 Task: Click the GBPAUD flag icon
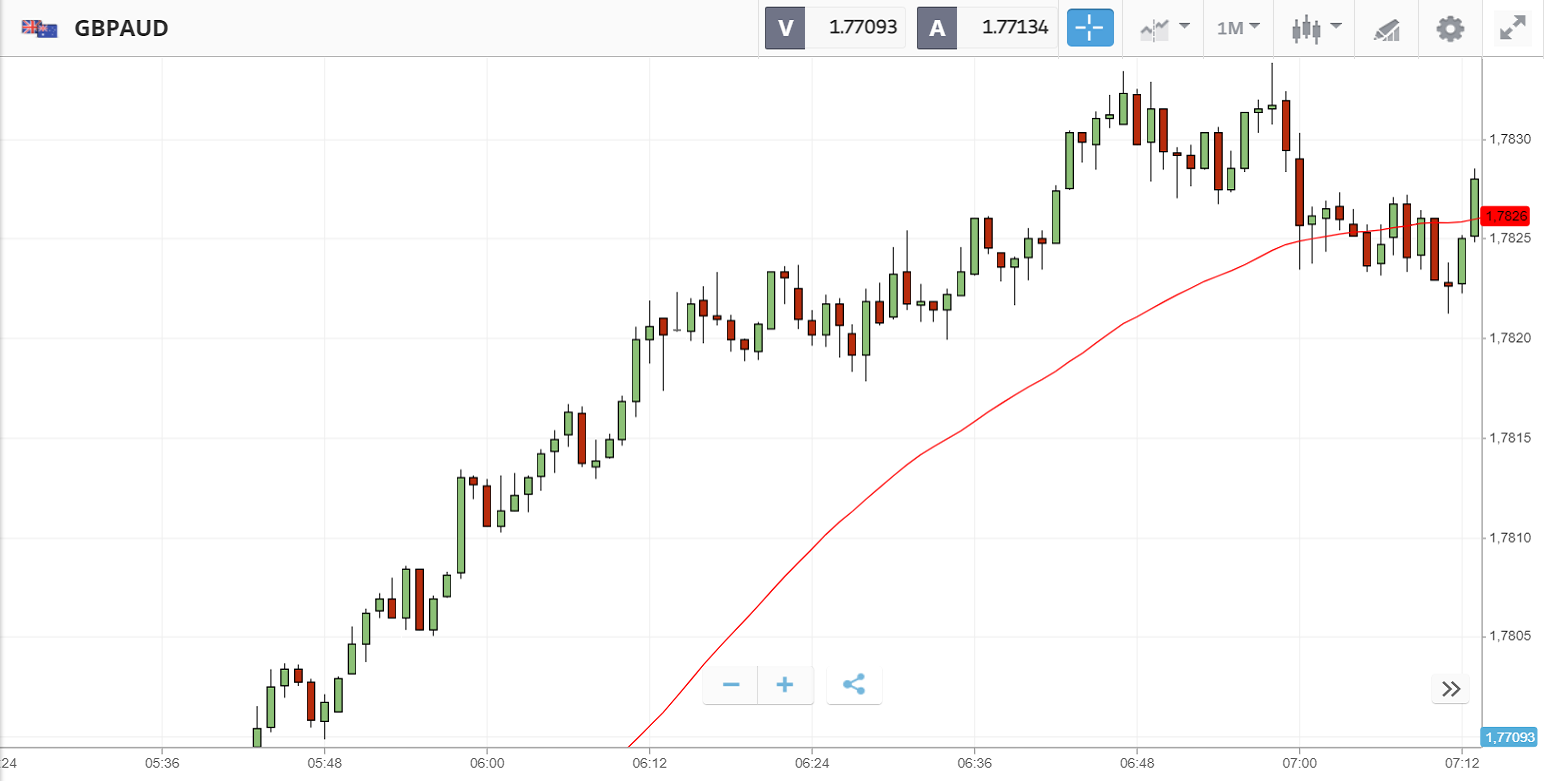point(40,28)
